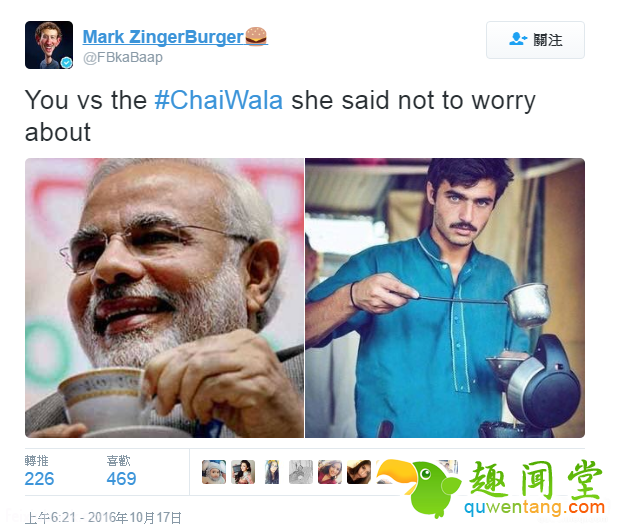Open the second liker avatar thumbnail

tap(243, 472)
